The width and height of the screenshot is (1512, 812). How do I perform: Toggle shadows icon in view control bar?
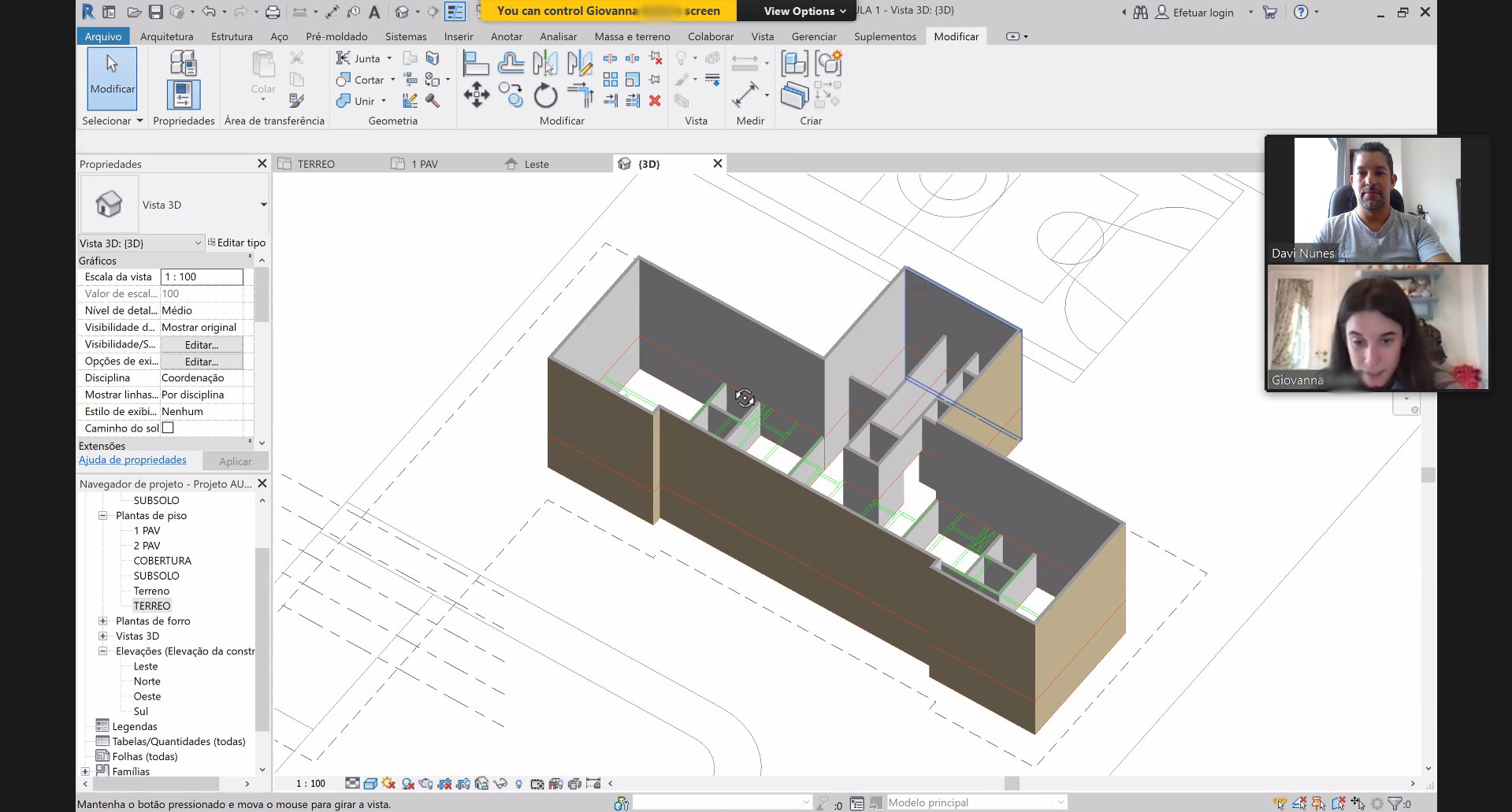coord(407,784)
